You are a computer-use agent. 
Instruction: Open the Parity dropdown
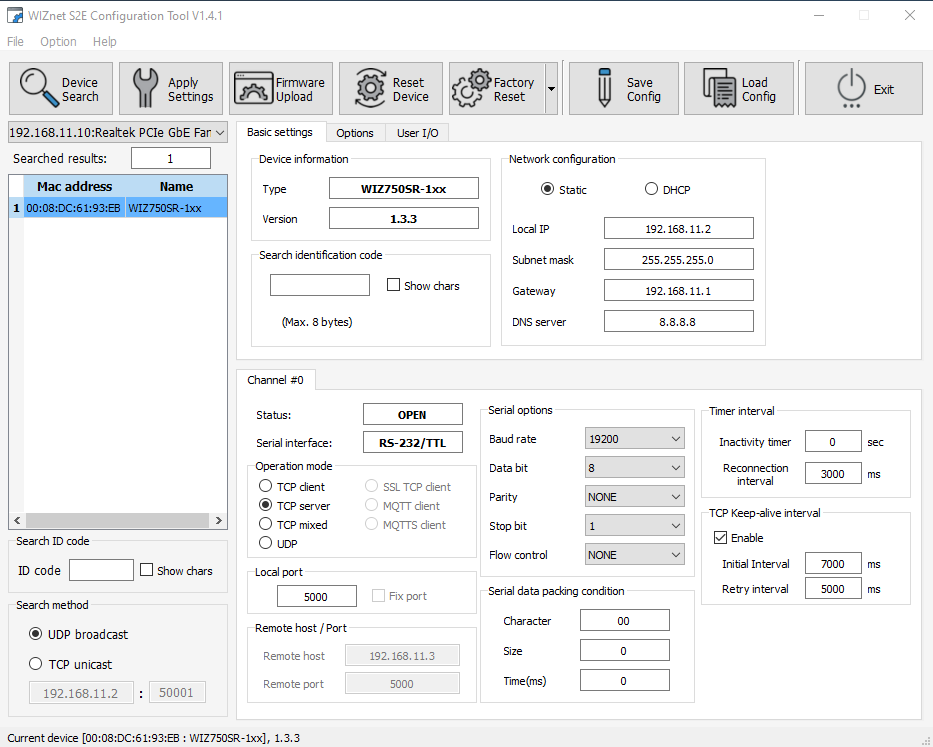(634, 496)
